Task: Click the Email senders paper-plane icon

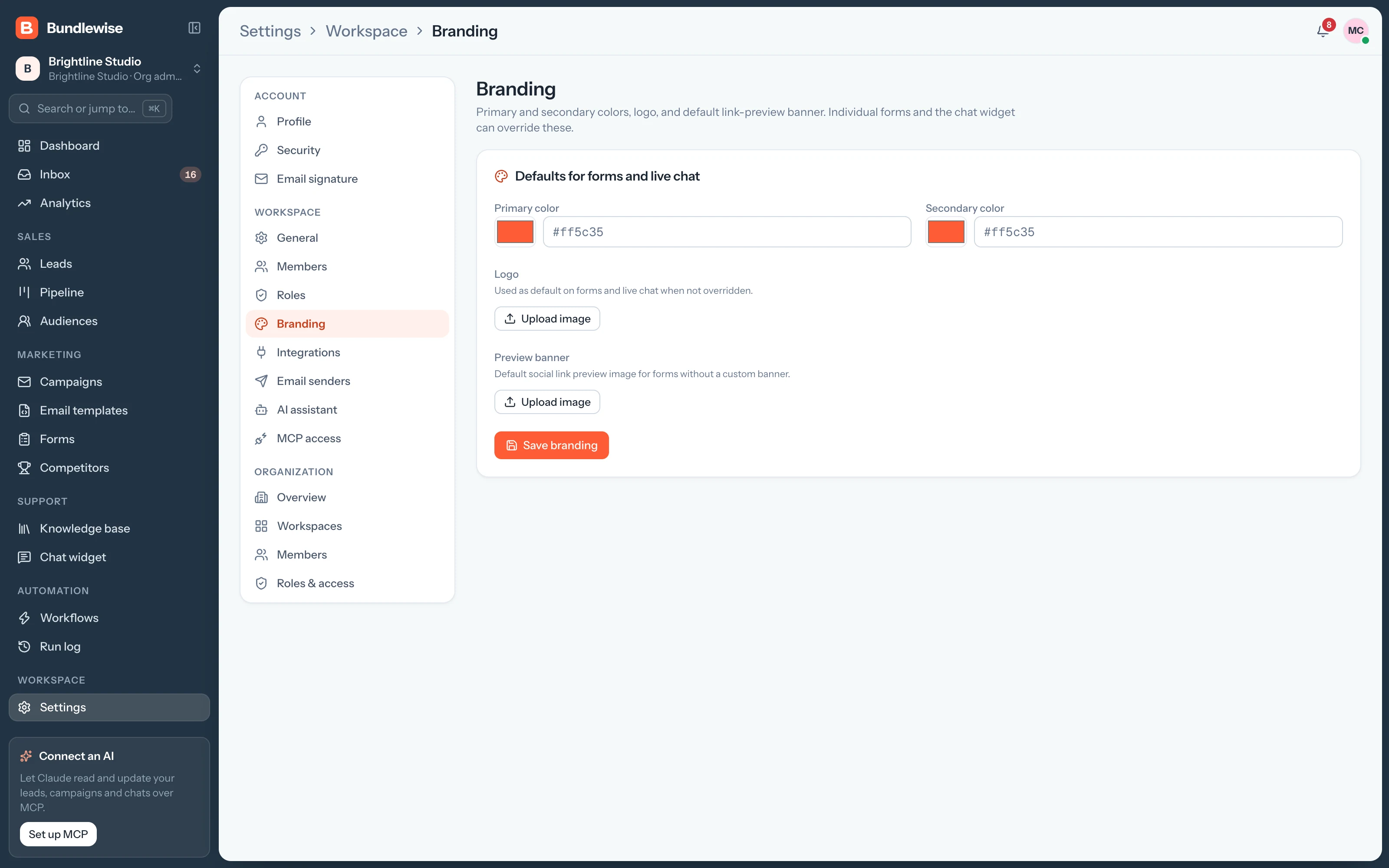Action: [261, 381]
